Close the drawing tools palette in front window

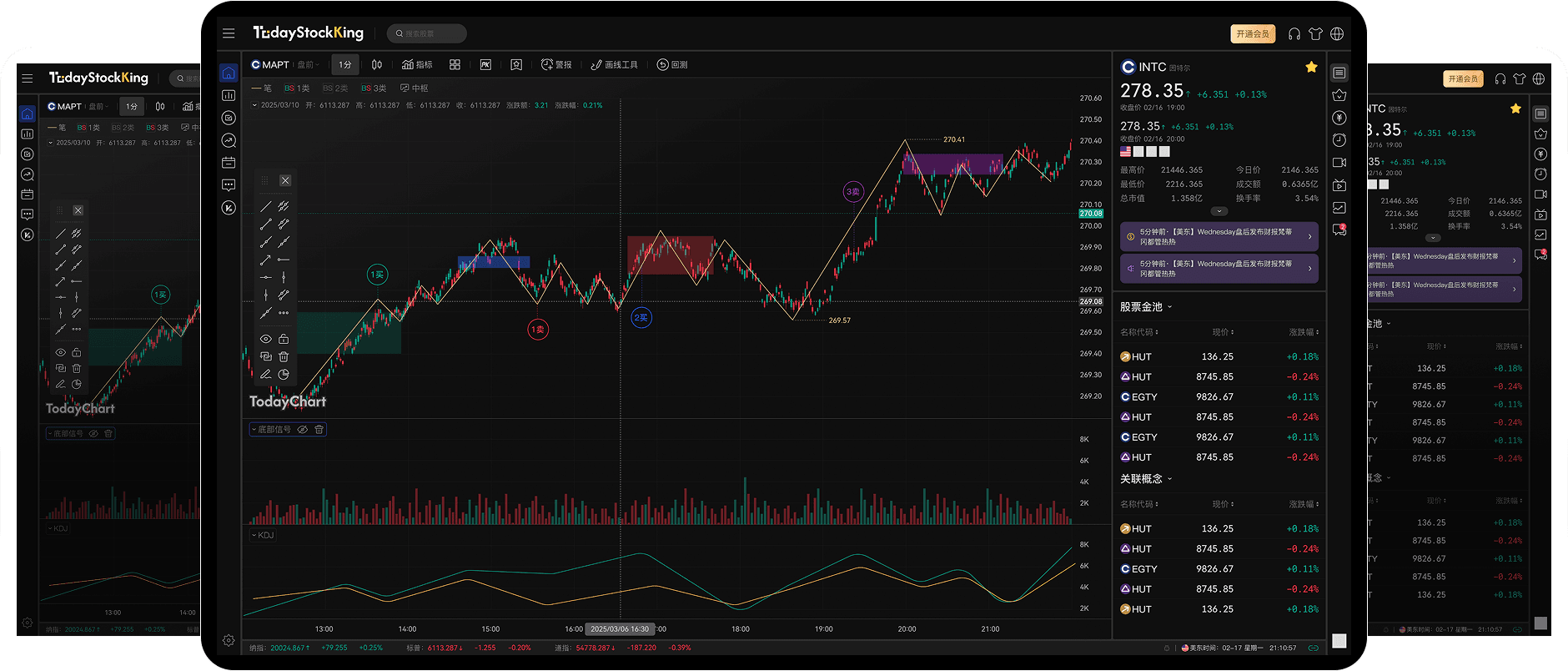285,180
